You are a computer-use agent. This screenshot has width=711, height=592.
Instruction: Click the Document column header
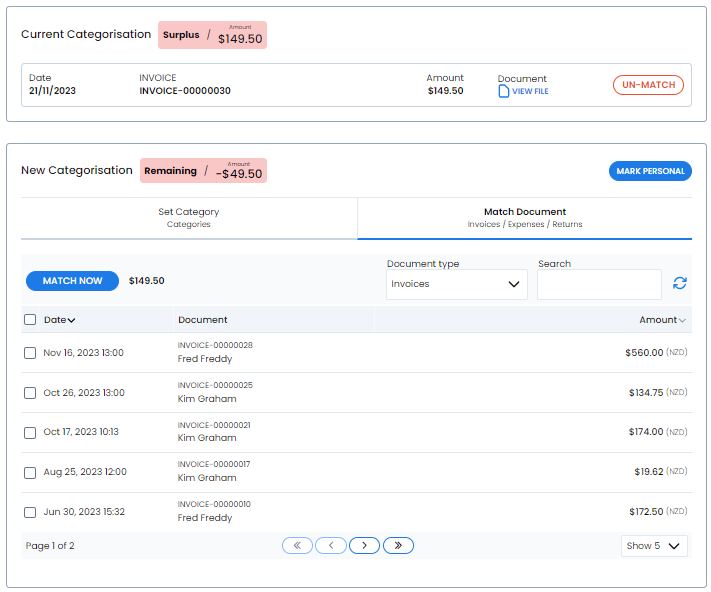tap(203, 320)
